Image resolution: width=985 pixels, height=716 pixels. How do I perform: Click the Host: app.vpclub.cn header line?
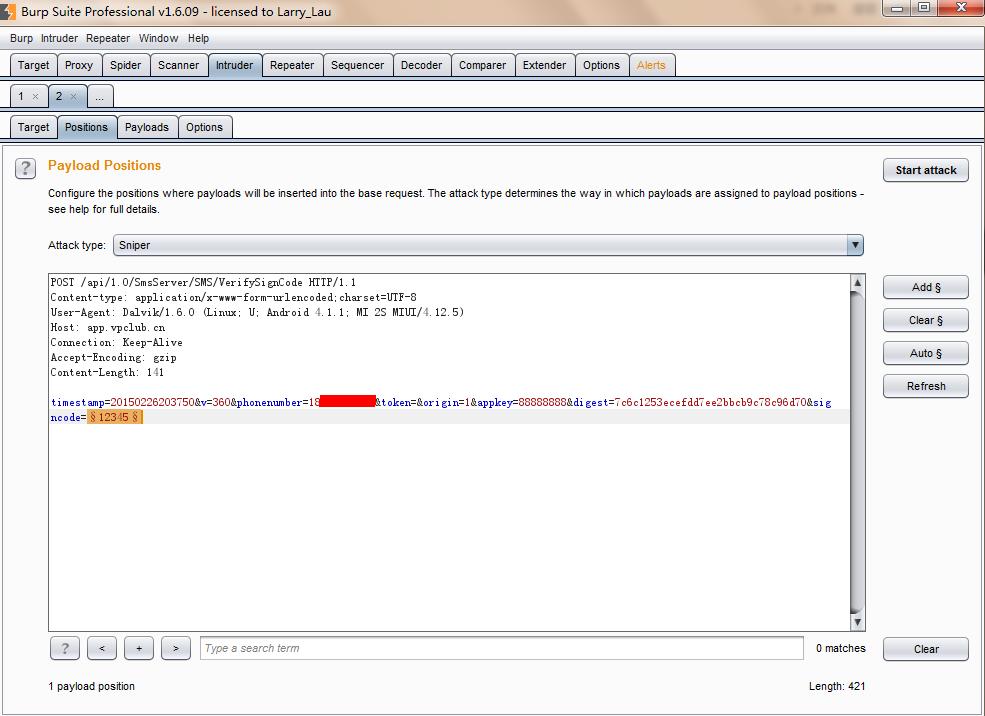pyautogui.click(x=107, y=327)
